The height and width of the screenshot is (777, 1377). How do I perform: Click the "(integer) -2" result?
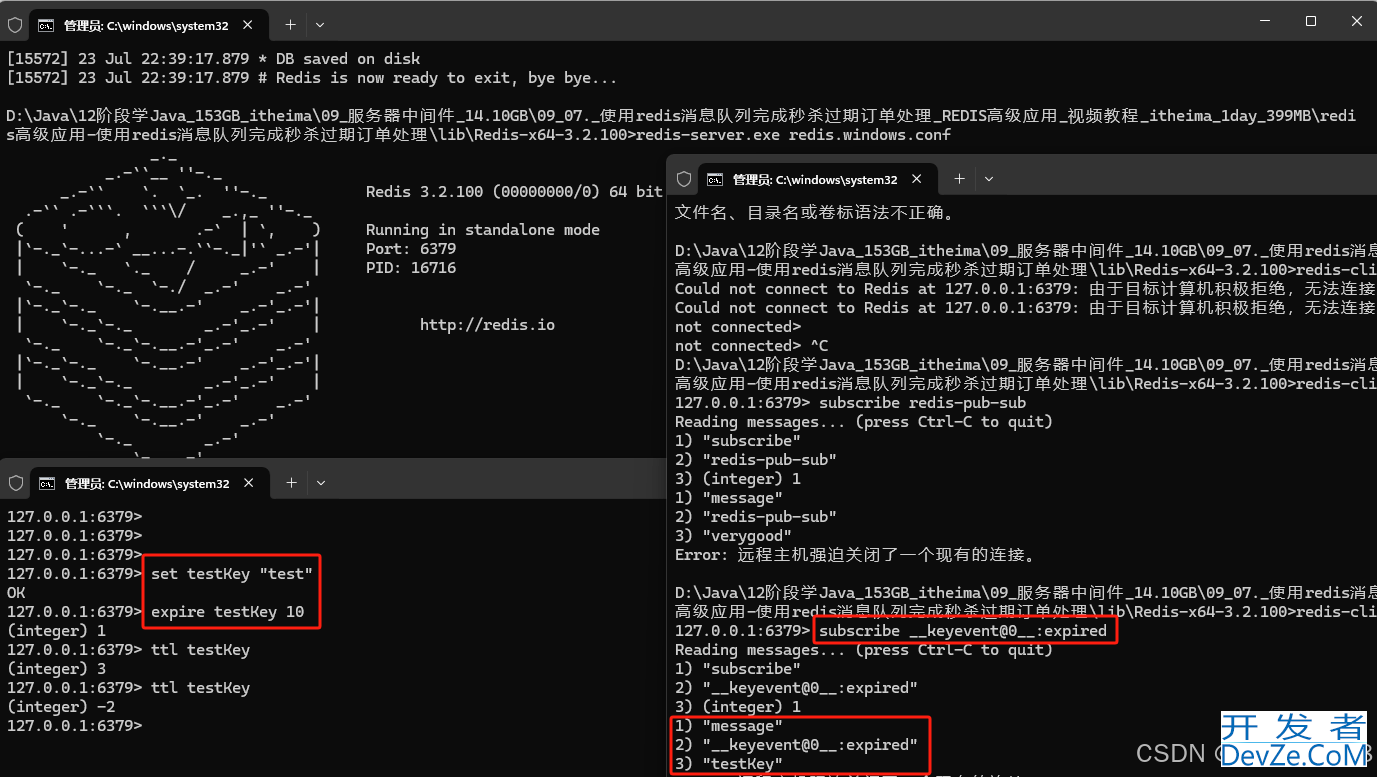[x=60, y=707]
